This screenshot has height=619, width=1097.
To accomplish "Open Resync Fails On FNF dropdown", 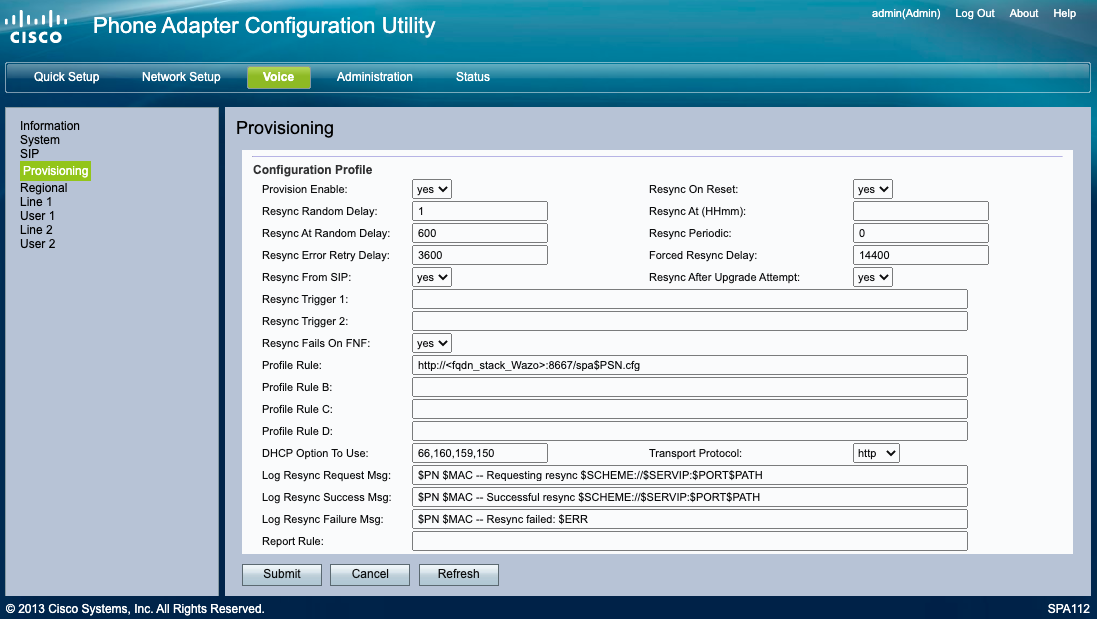I will pos(432,343).
